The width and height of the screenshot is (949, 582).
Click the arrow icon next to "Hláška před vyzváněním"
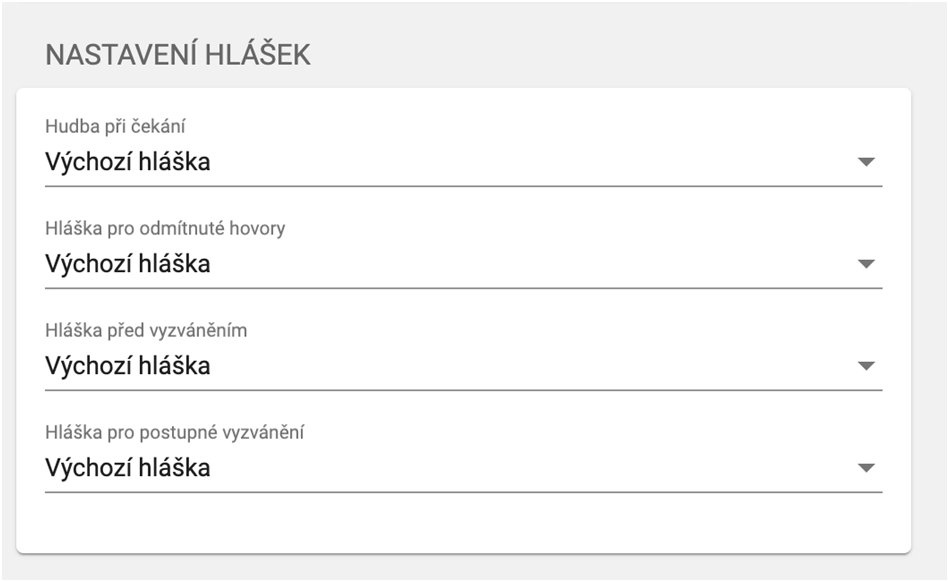click(868, 365)
